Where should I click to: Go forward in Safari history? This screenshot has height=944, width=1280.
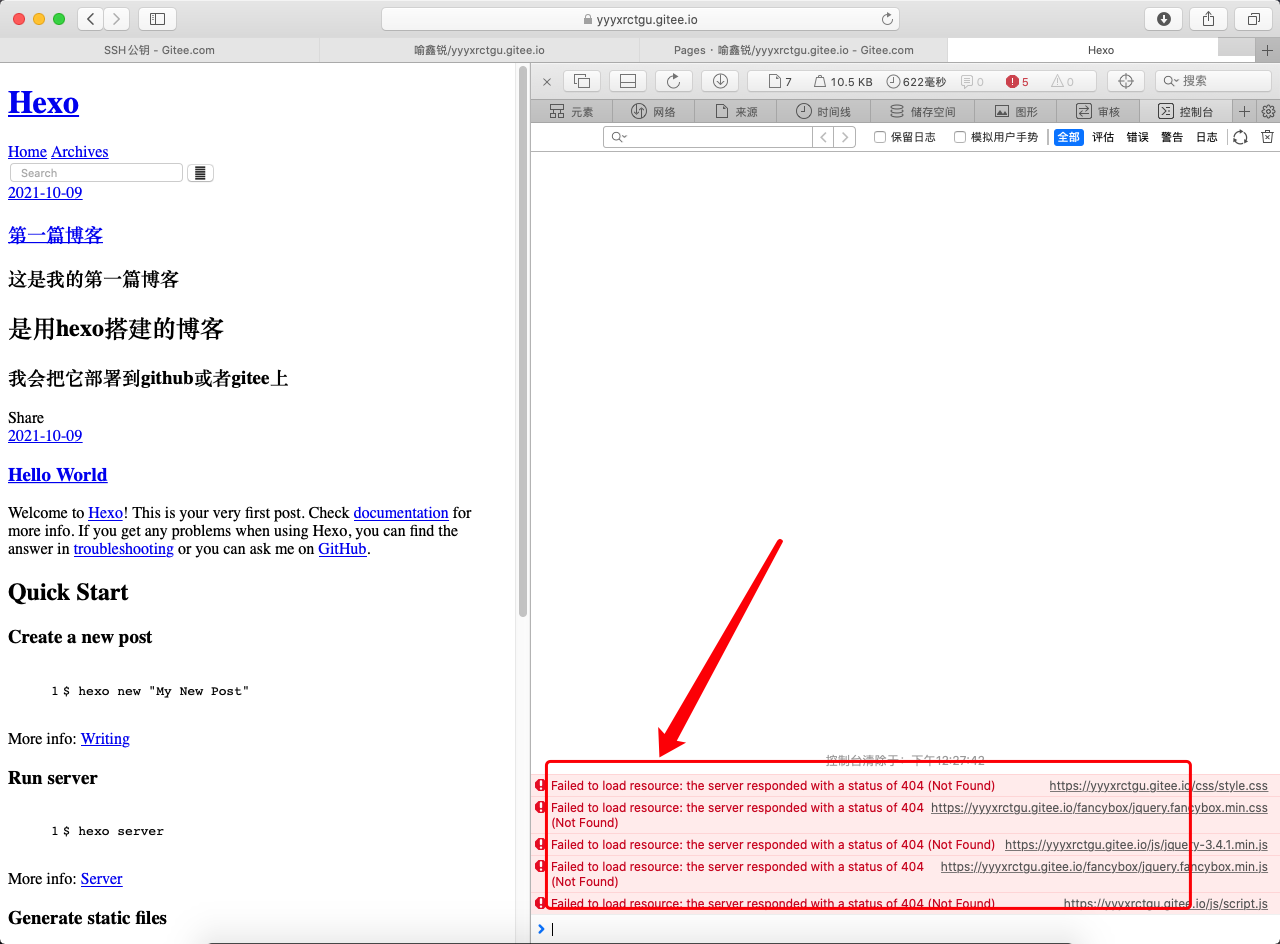click(117, 19)
